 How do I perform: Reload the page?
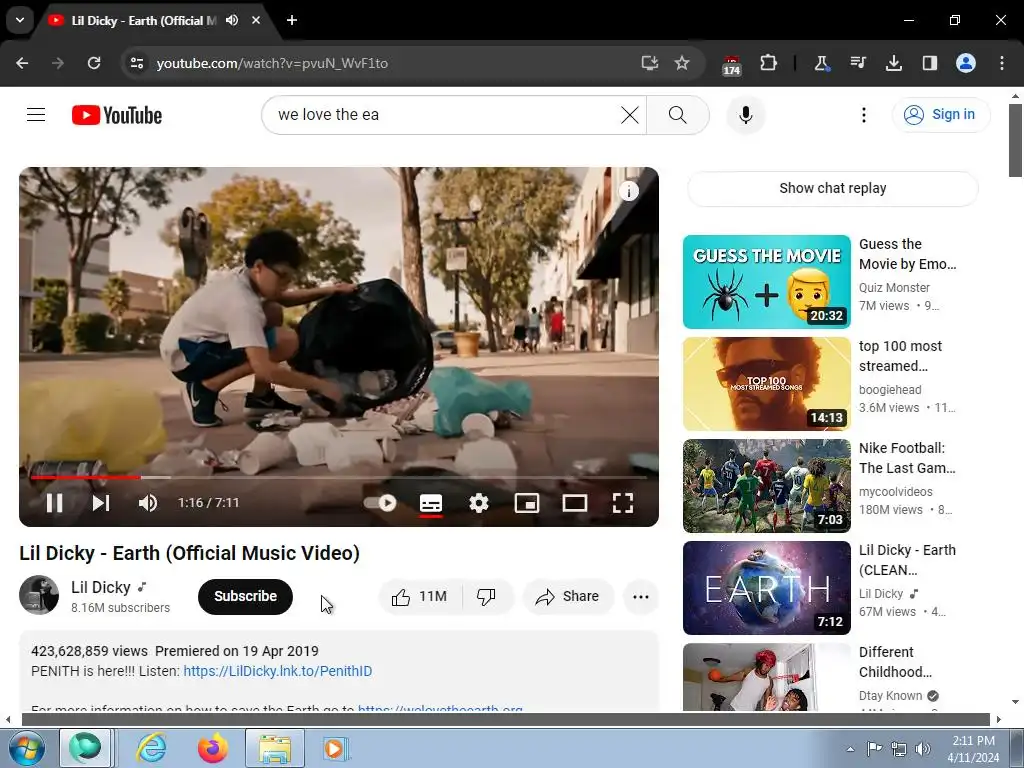[94, 63]
